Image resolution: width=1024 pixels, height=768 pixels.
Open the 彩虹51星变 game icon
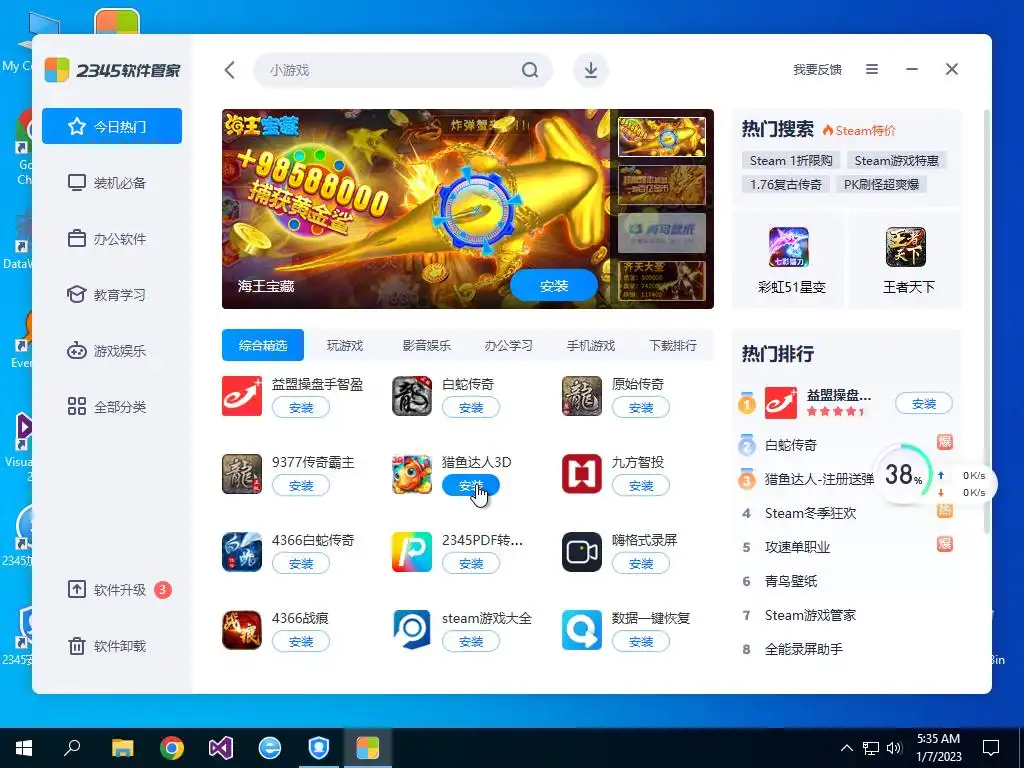point(789,247)
